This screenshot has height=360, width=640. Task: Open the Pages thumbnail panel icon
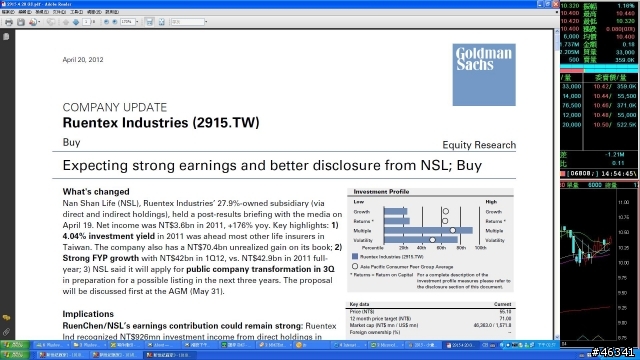6,37
